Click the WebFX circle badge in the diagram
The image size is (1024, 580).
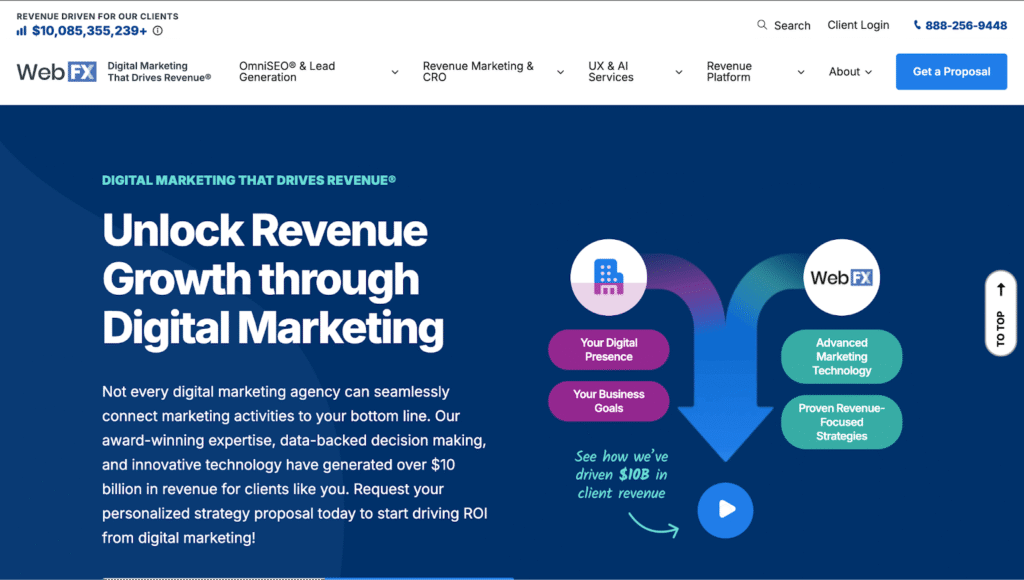(x=841, y=276)
